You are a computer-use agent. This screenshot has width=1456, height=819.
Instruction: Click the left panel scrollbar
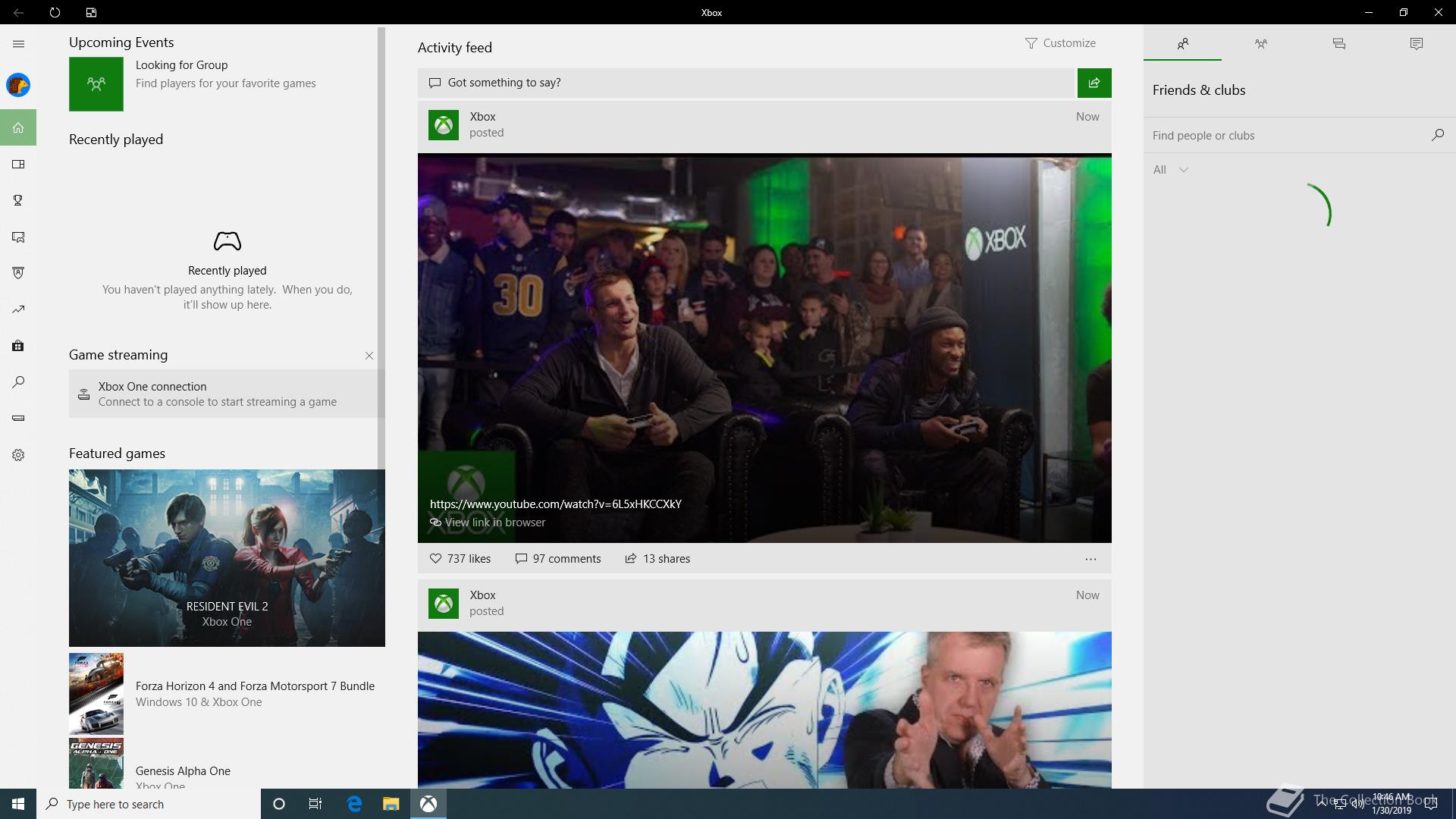(x=381, y=247)
